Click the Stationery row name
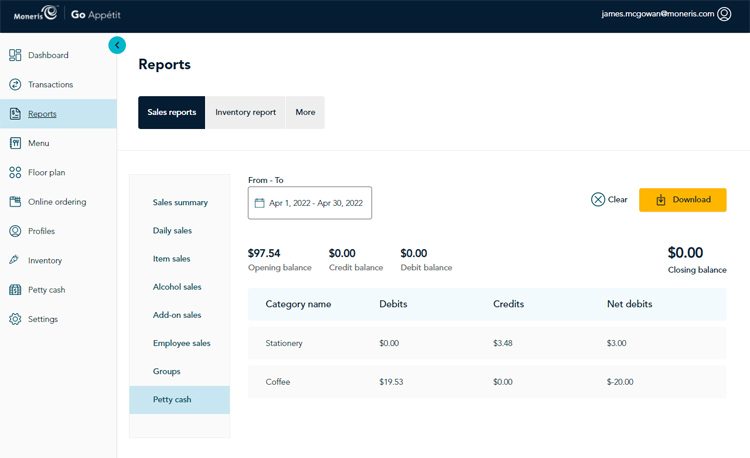 click(284, 343)
